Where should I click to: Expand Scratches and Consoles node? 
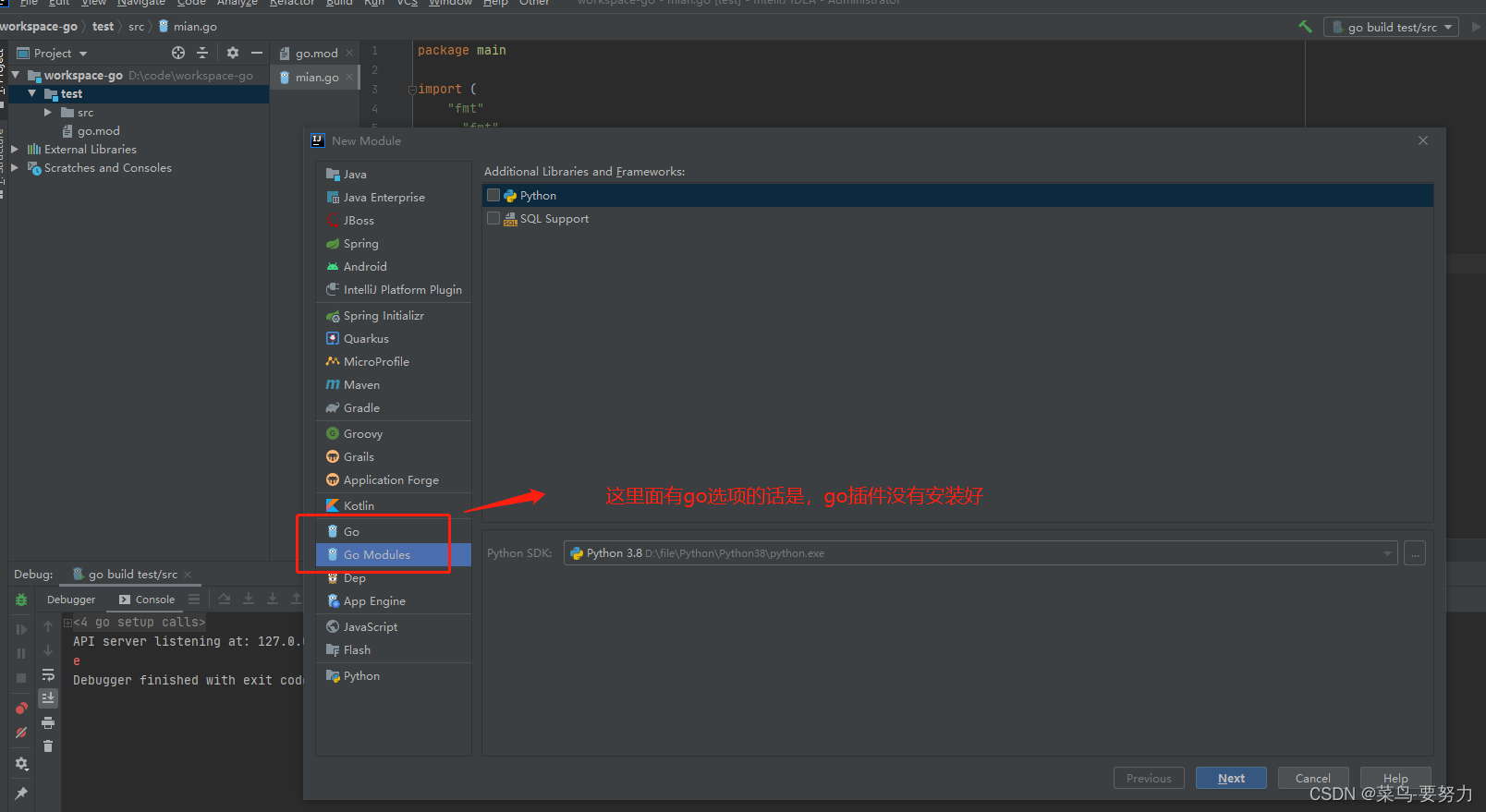[x=15, y=167]
